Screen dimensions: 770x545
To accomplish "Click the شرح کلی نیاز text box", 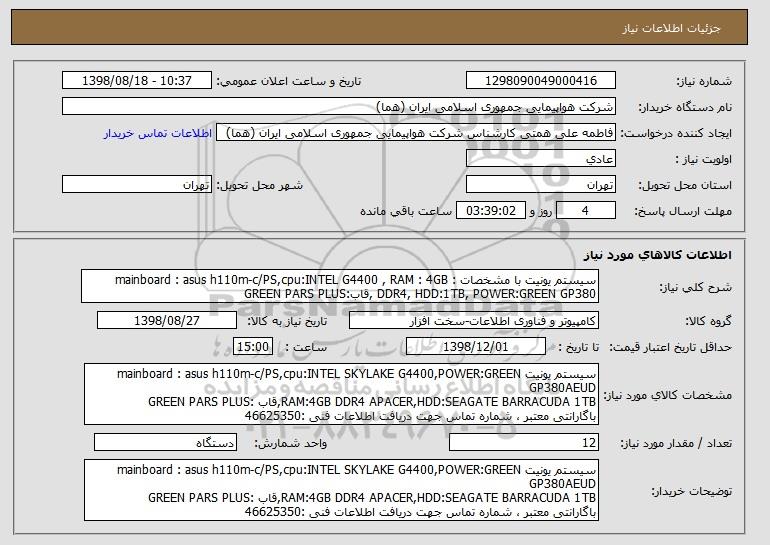I will (x=340, y=286).
